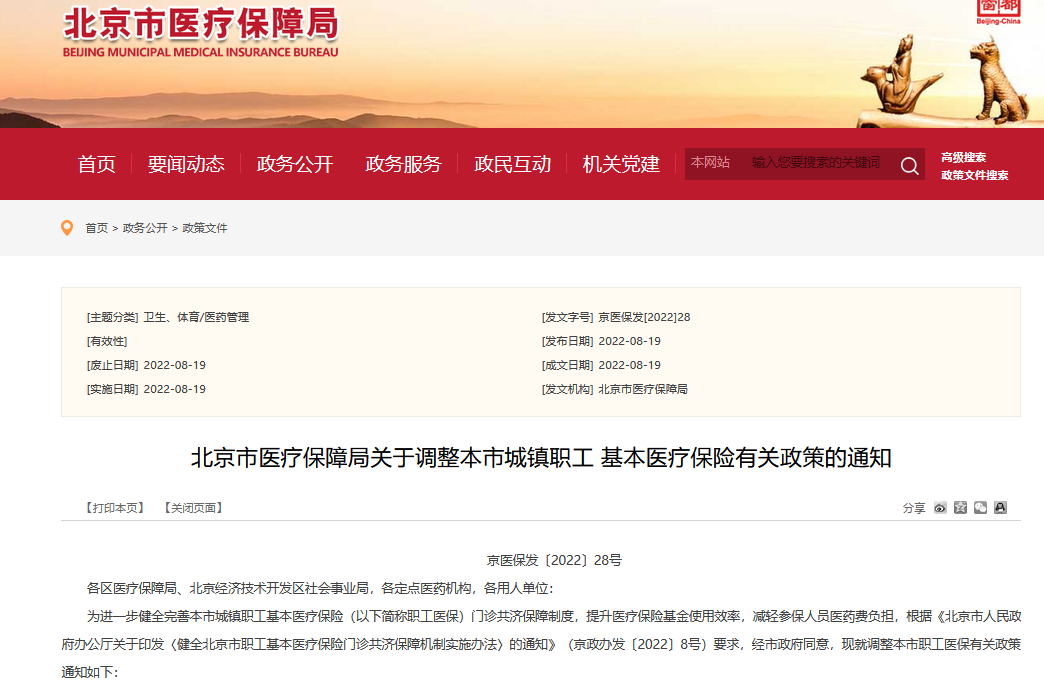Click the location pin icon in the breadcrumb

[x=65, y=228]
